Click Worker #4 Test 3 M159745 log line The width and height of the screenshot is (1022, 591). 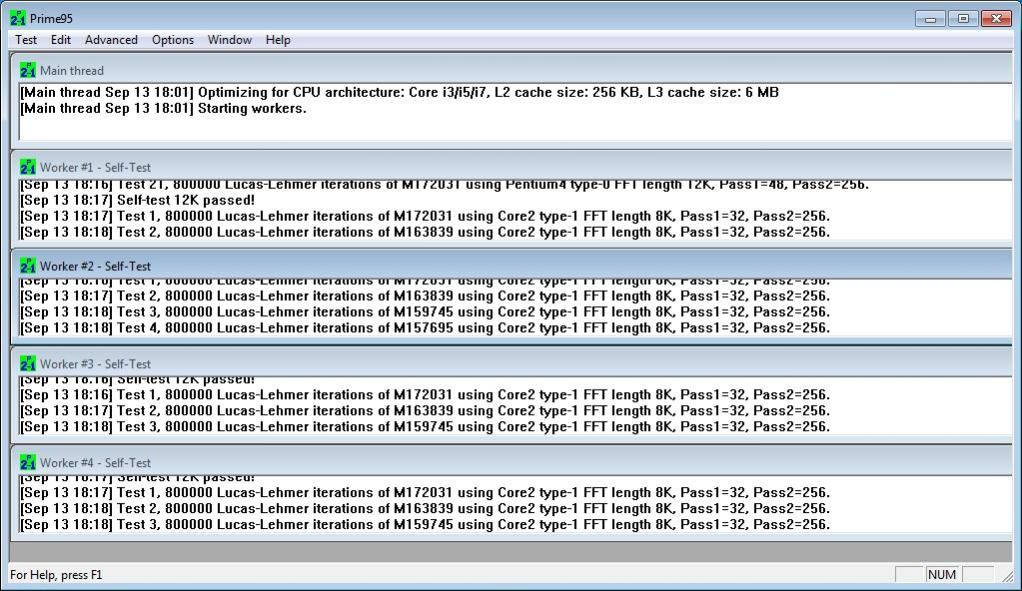(x=425, y=525)
